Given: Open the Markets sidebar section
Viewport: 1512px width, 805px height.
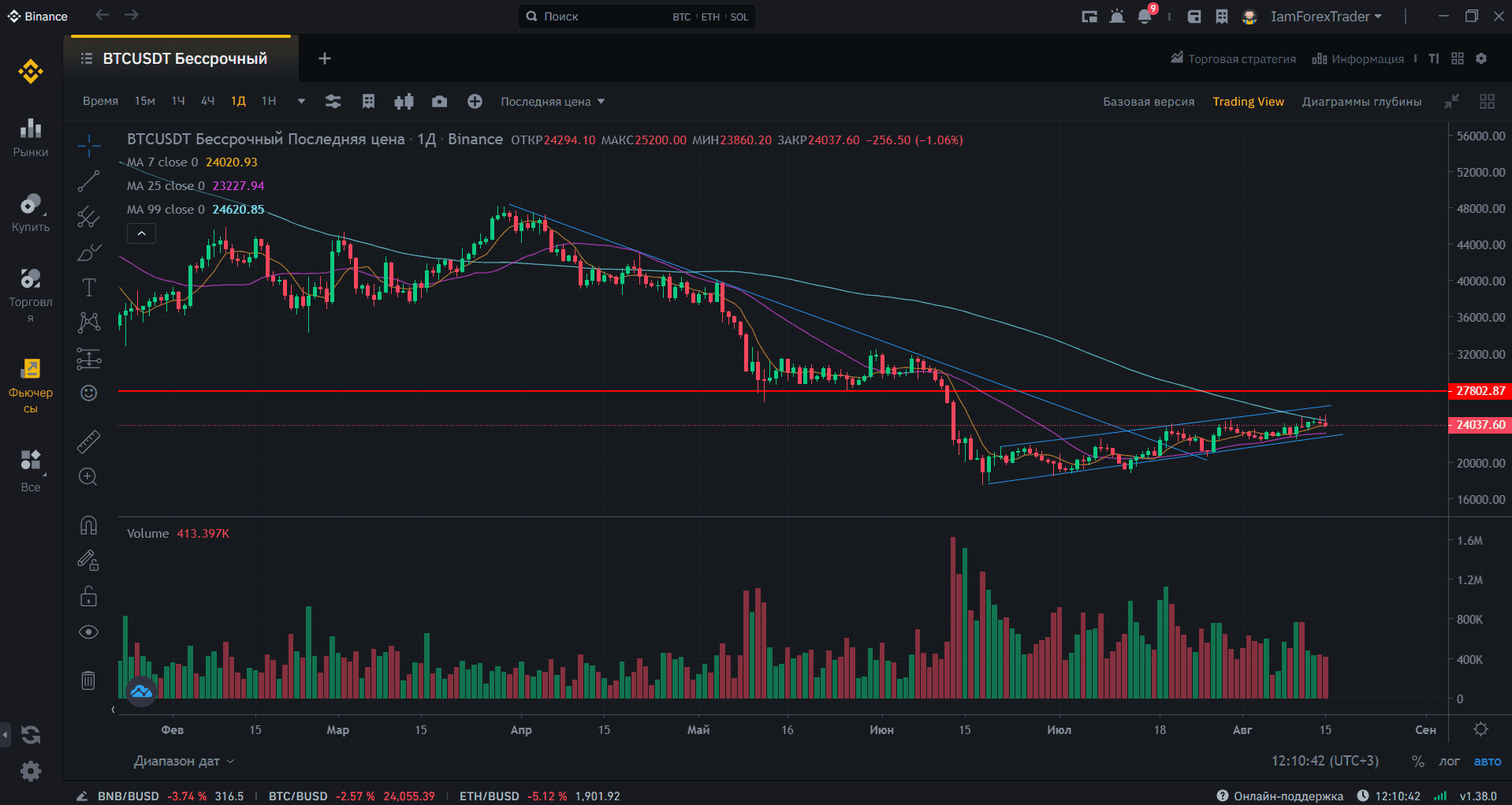Looking at the screenshot, I should 31,138.
